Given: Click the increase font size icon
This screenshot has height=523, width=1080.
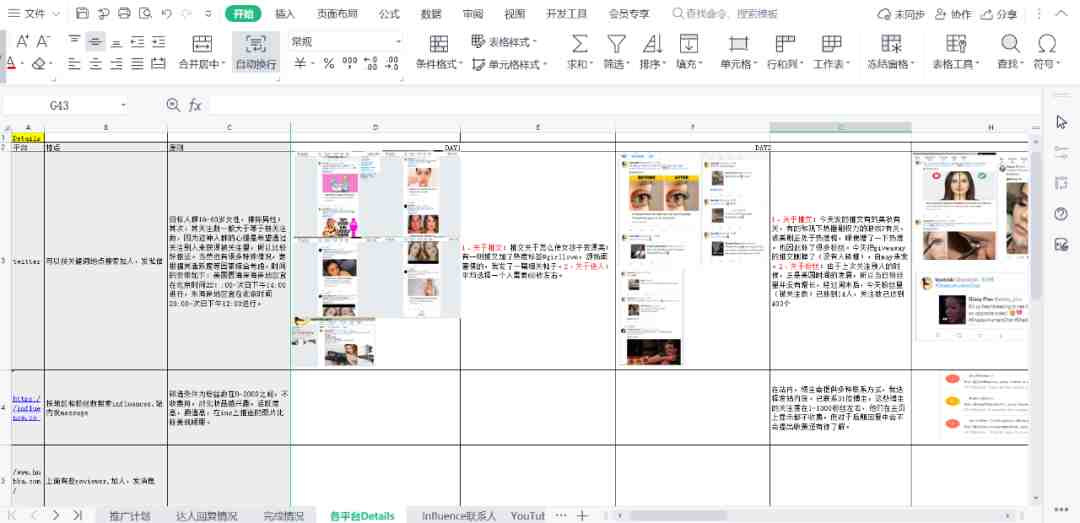Looking at the screenshot, I should pyautogui.click(x=20, y=41).
